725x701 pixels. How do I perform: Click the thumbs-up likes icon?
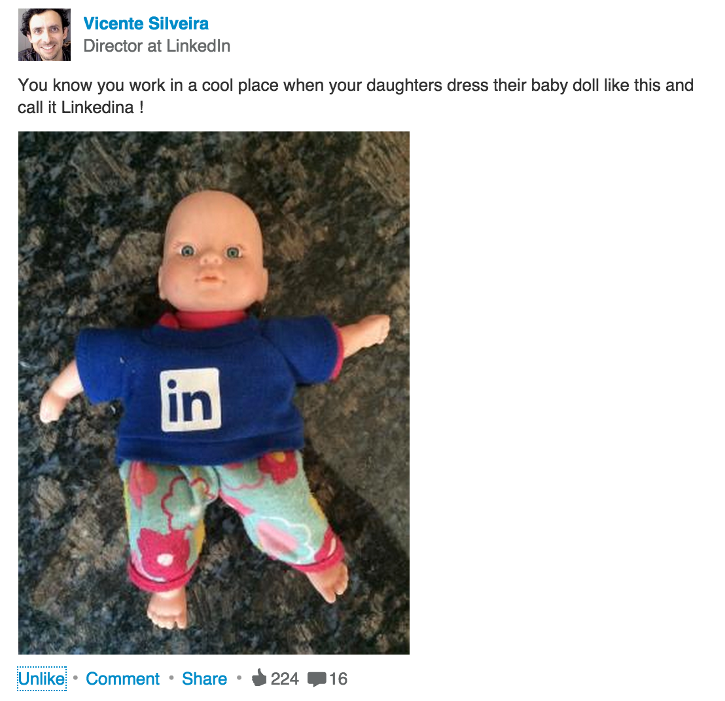(259, 679)
